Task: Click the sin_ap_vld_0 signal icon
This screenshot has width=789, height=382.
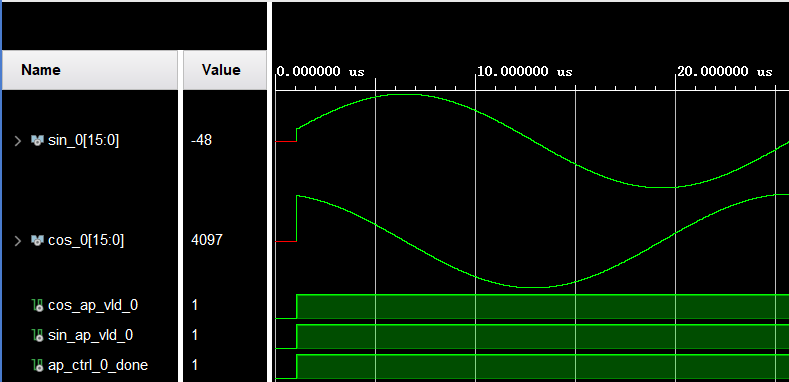Action: [37, 335]
